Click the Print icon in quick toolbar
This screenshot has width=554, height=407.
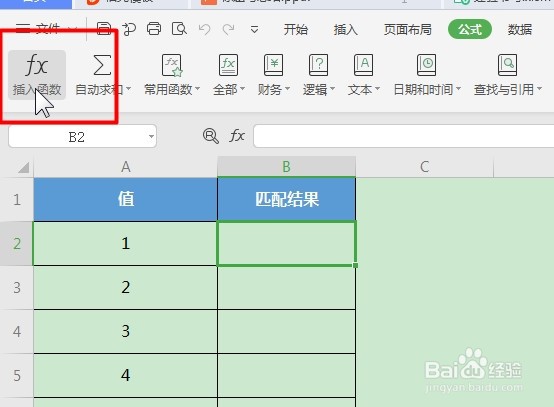click(154, 29)
